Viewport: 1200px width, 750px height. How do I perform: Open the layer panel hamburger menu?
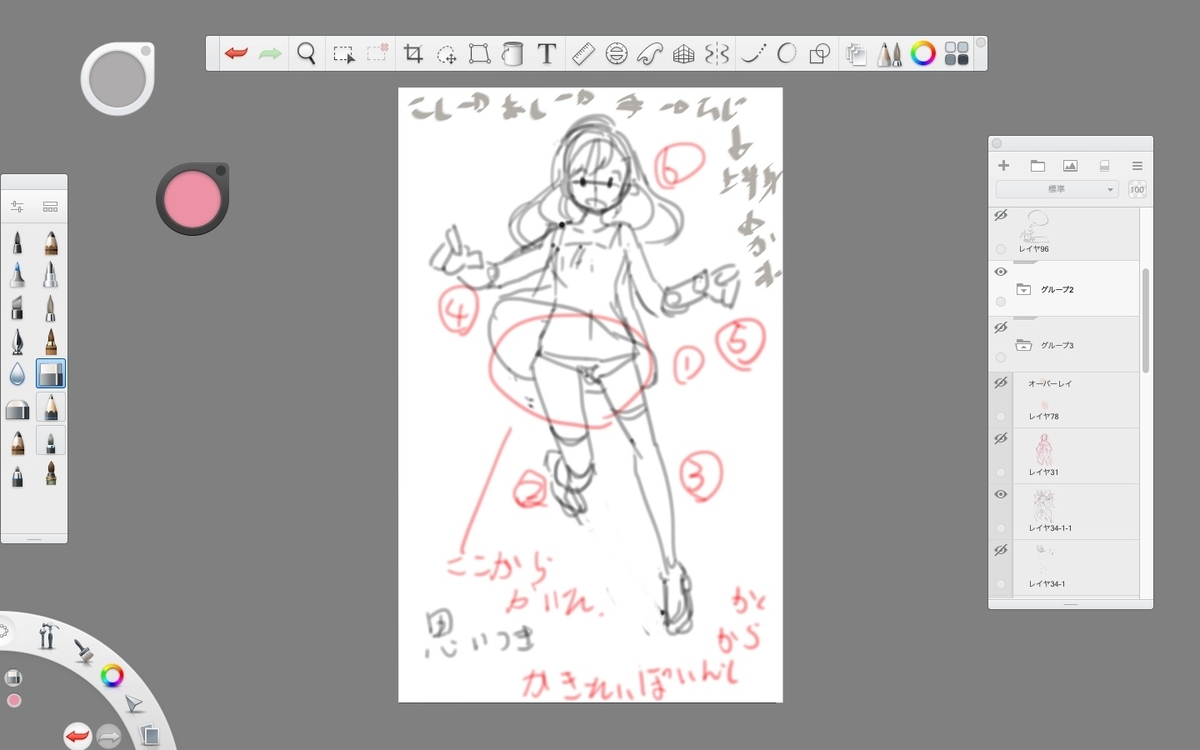click(1137, 166)
